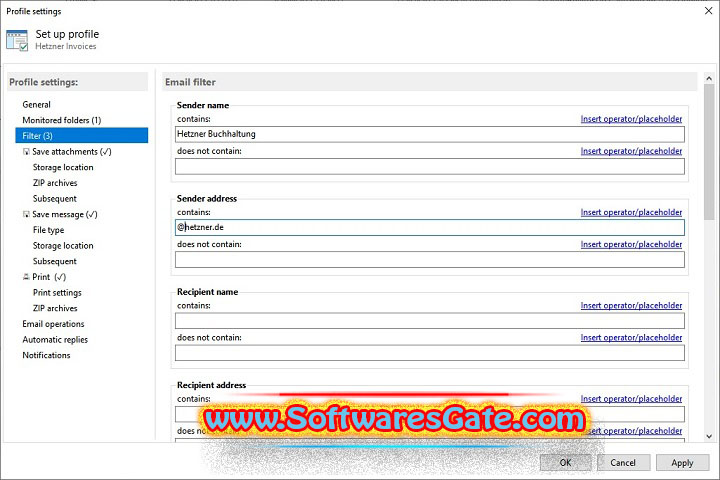This screenshot has width=720, height=480.
Task: Insert operator/placeholder for Recipient name does not contain
Action: pyautogui.click(x=631, y=338)
